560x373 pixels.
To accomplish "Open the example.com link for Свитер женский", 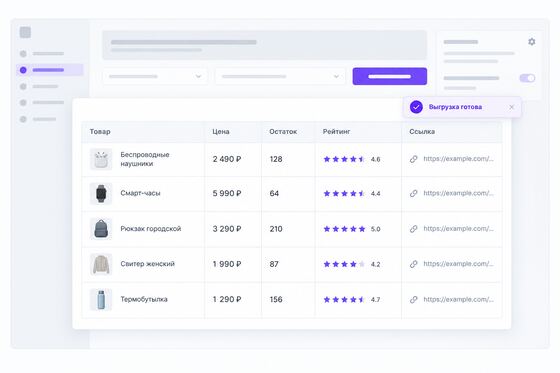I will tap(459, 264).
